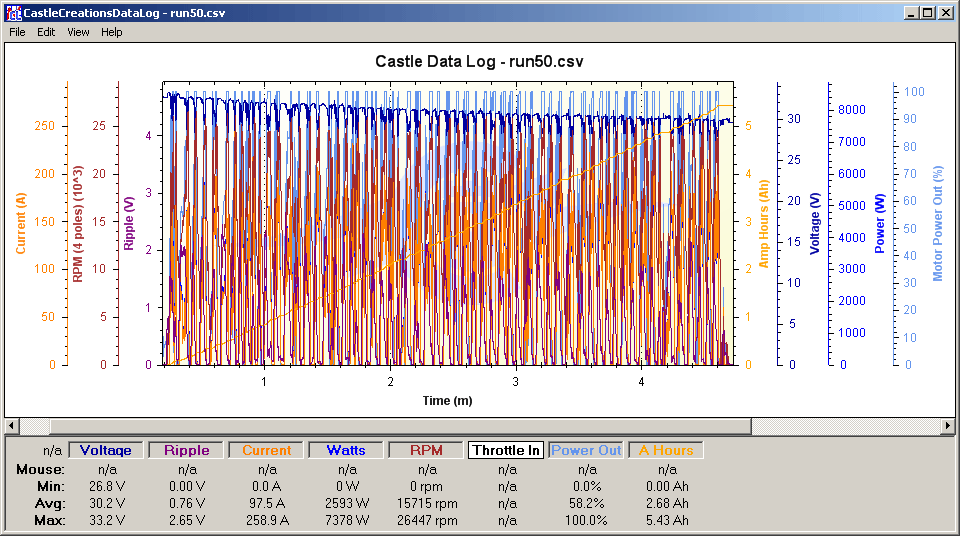Close the CastleCreationsDataLog window

pos(946,13)
